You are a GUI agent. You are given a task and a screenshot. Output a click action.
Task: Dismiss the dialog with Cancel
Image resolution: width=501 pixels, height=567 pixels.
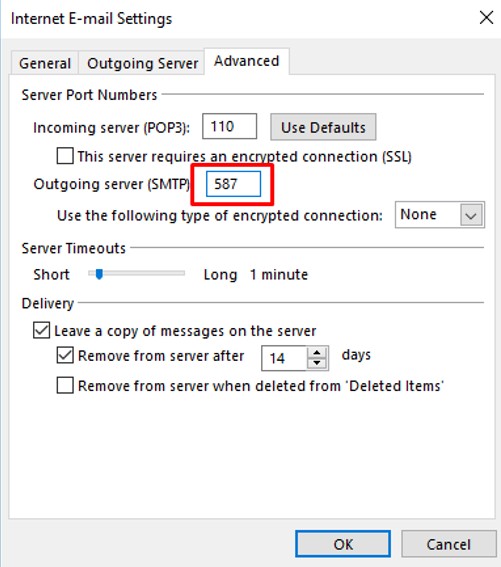pos(449,544)
